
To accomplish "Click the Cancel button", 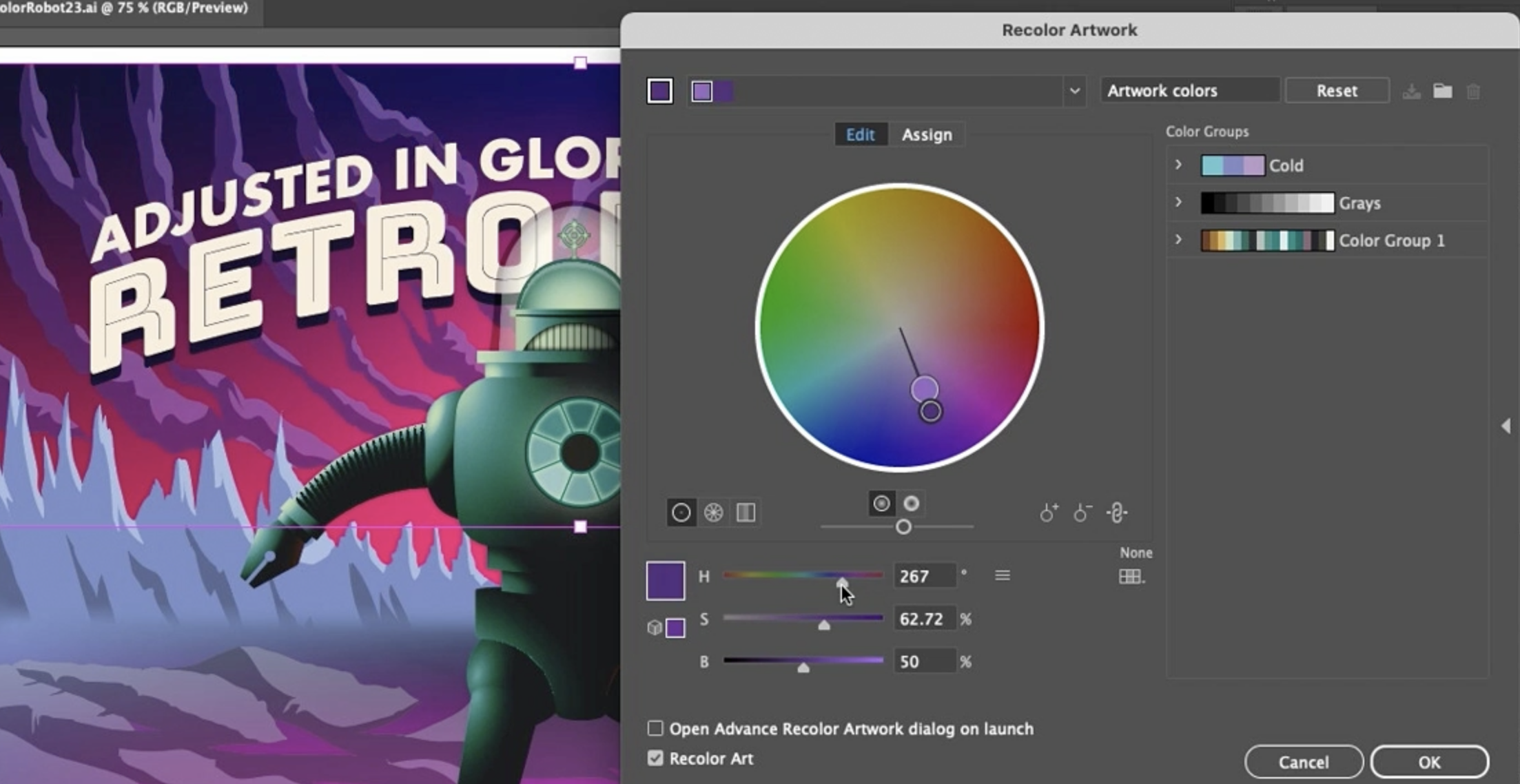I will pos(1303,762).
